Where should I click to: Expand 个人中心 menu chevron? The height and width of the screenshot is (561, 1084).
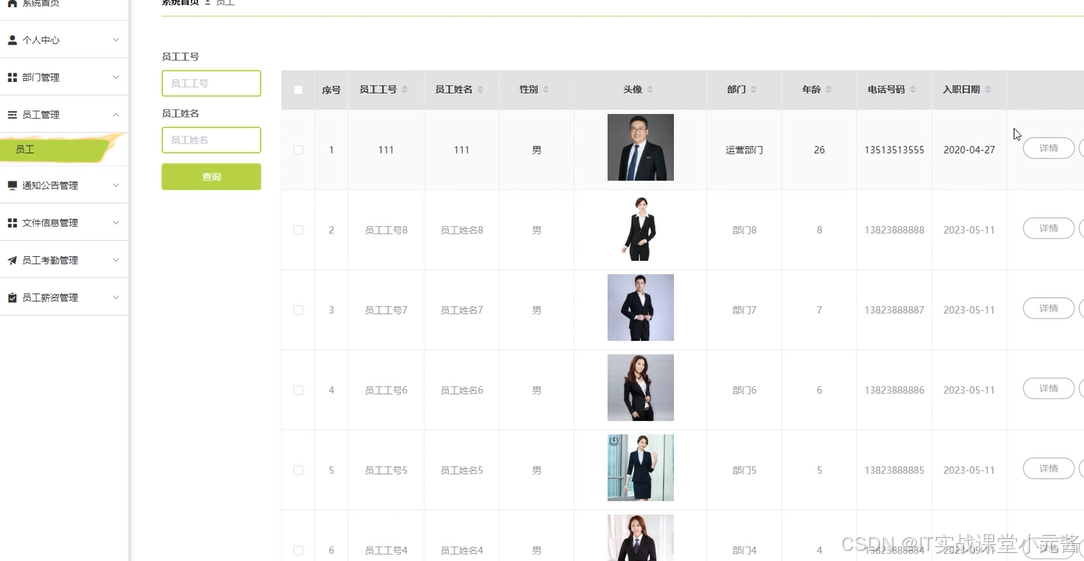pos(115,40)
